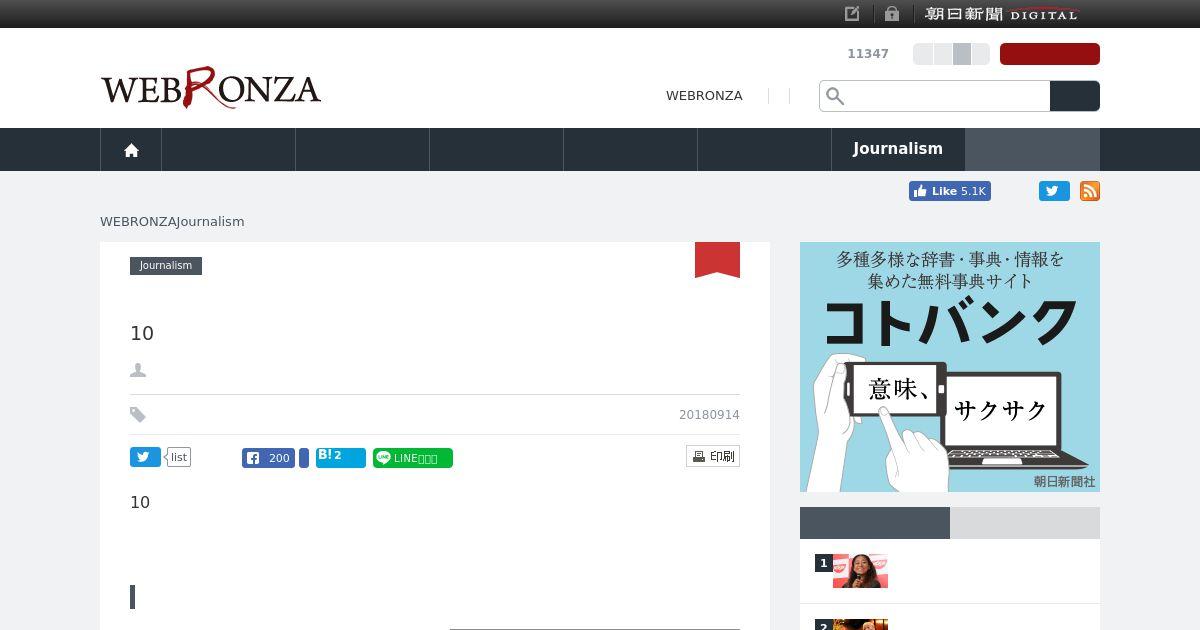The image size is (1200, 630).
Task: Open the Asahi Shimbun Digital logo link
Action: pyautogui.click(x=1002, y=14)
